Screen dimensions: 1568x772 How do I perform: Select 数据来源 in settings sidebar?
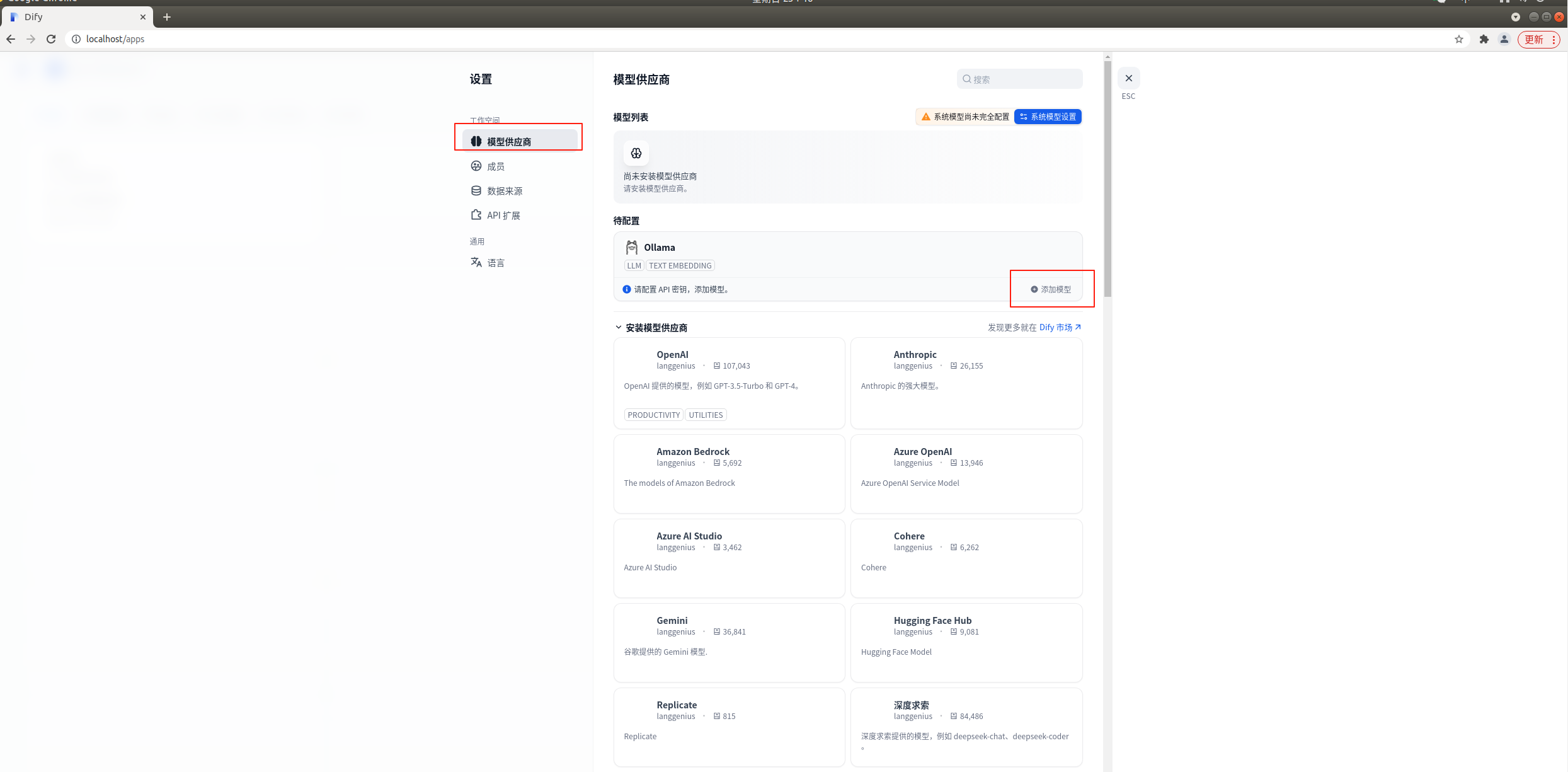click(x=504, y=191)
